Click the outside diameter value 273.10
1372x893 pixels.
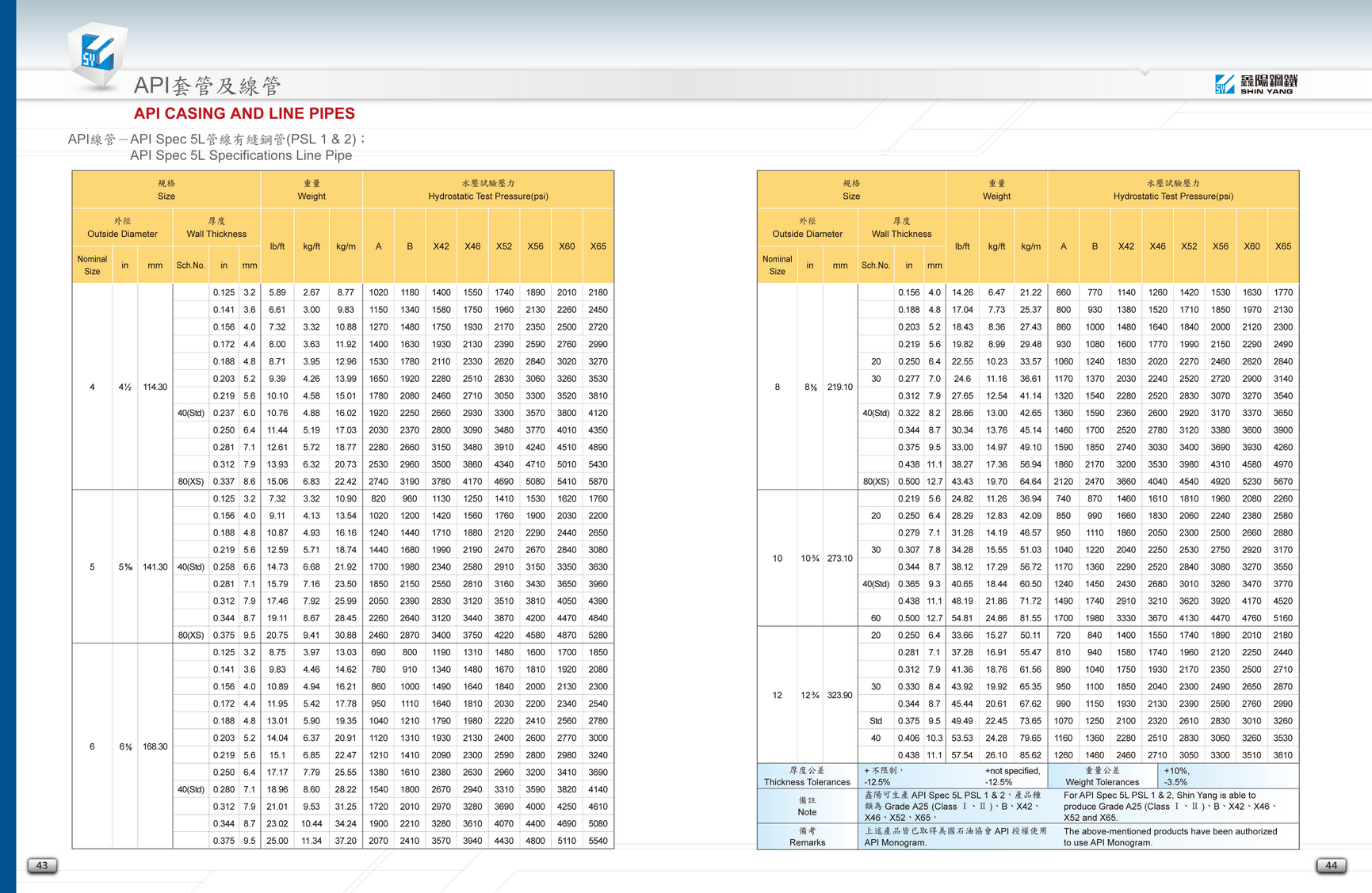[839, 558]
